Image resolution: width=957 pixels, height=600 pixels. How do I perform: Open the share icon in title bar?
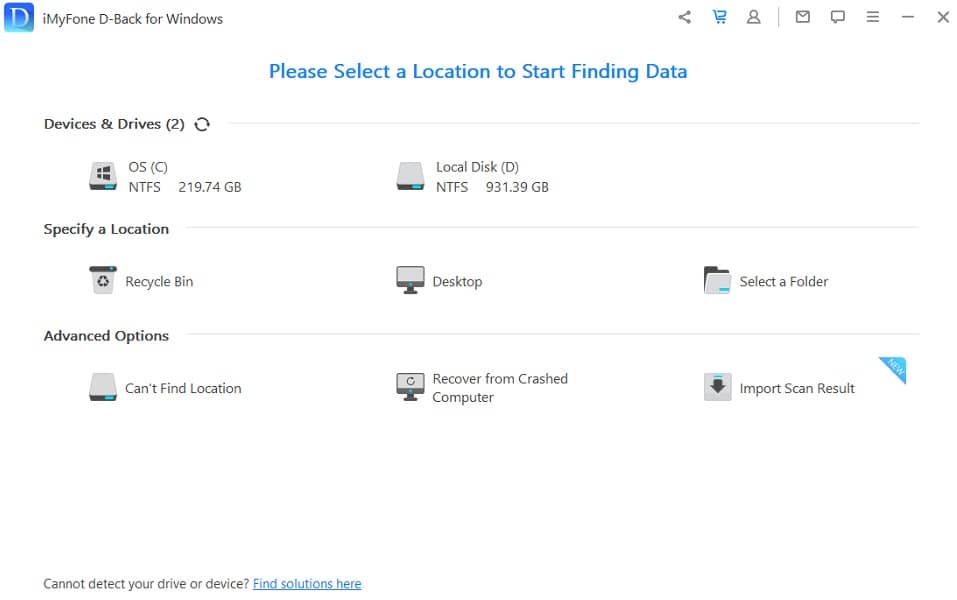click(685, 17)
